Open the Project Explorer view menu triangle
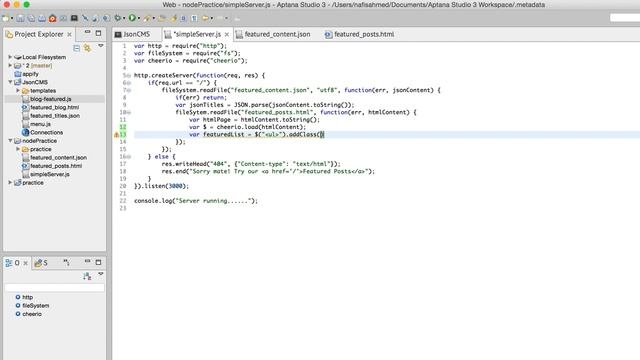 tap(101, 46)
